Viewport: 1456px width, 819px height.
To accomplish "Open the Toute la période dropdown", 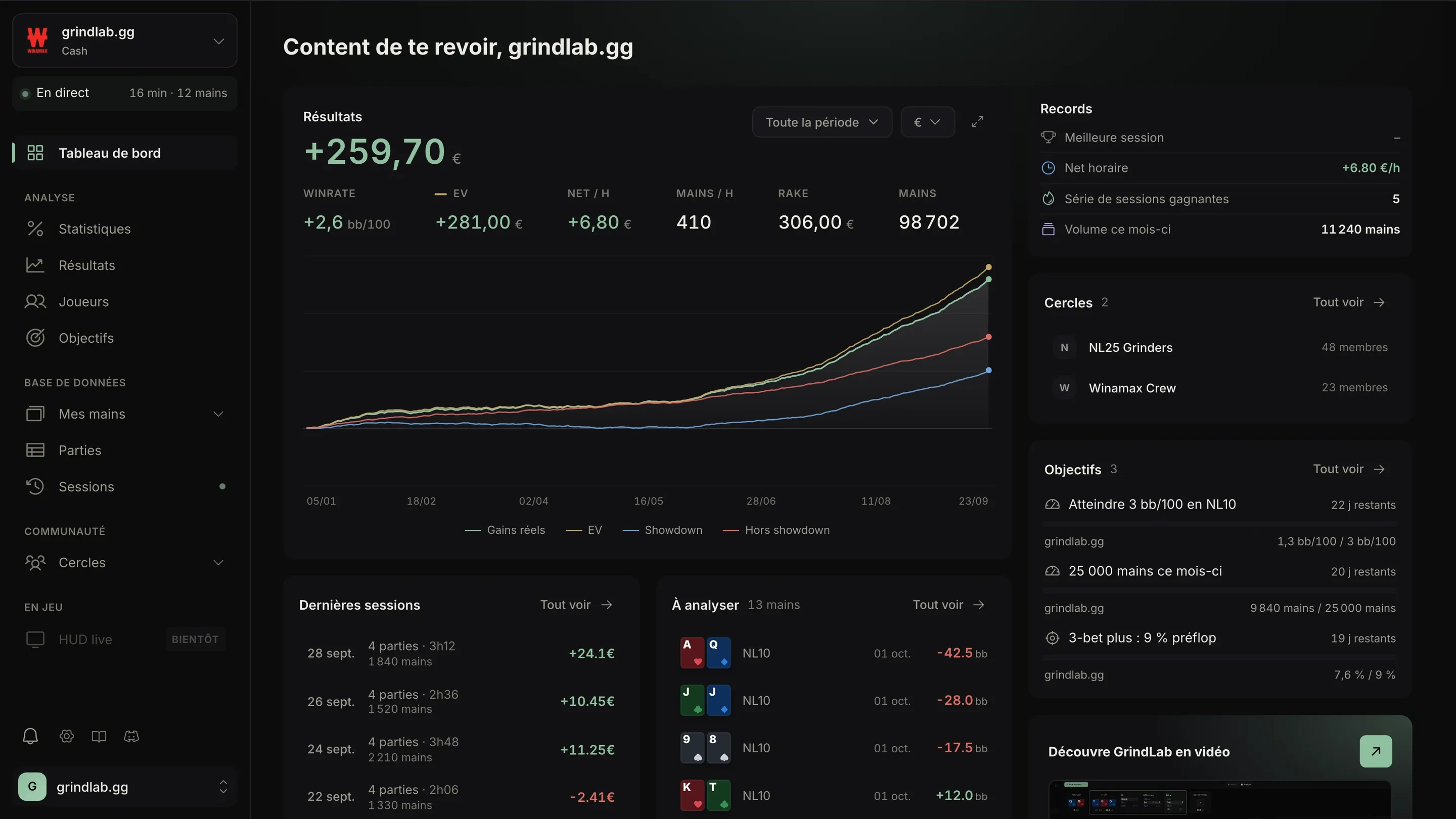I will [822, 122].
